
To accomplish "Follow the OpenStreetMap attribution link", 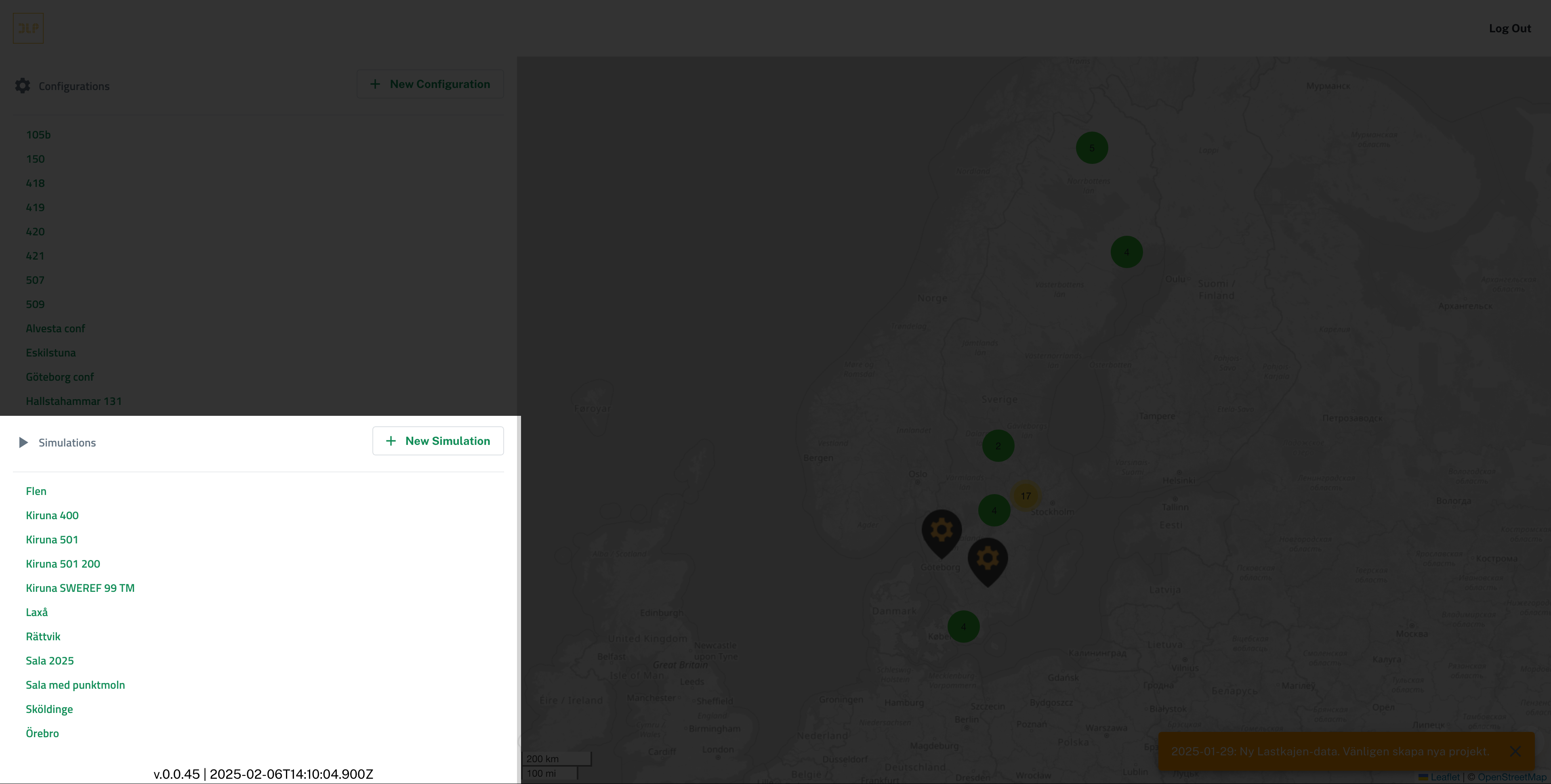I will click(x=1512, y=777).
